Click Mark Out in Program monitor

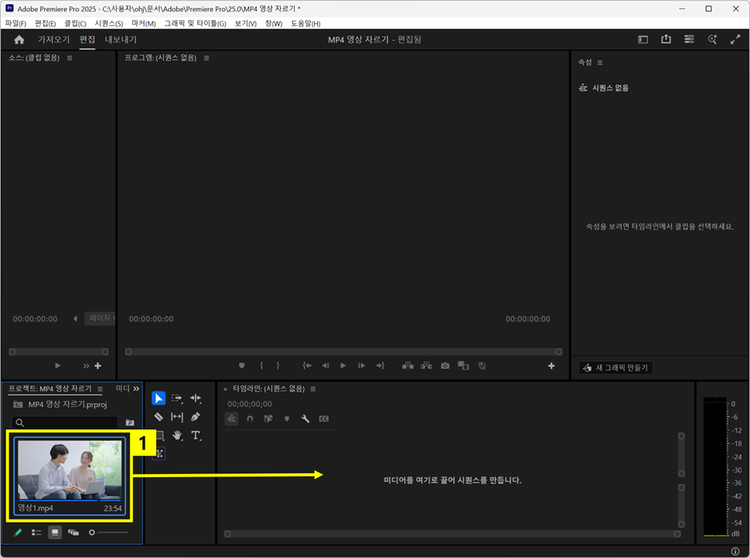tap(278, 366)
